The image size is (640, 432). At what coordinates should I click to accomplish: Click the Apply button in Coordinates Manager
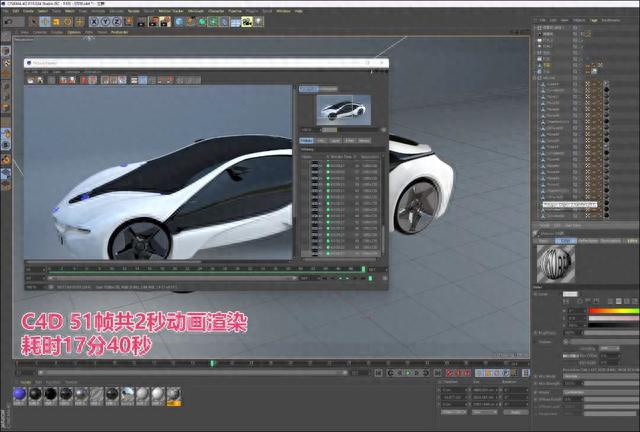pos(516,412)
